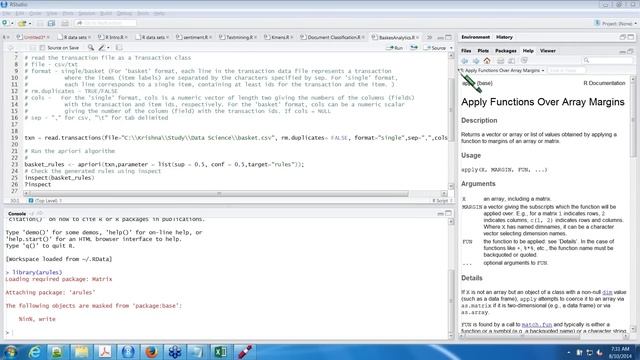Click the Save All icon in main toolbar
The width and height of the screenshot is (640, 360).
pyautogui.click(x=51, y=23)
